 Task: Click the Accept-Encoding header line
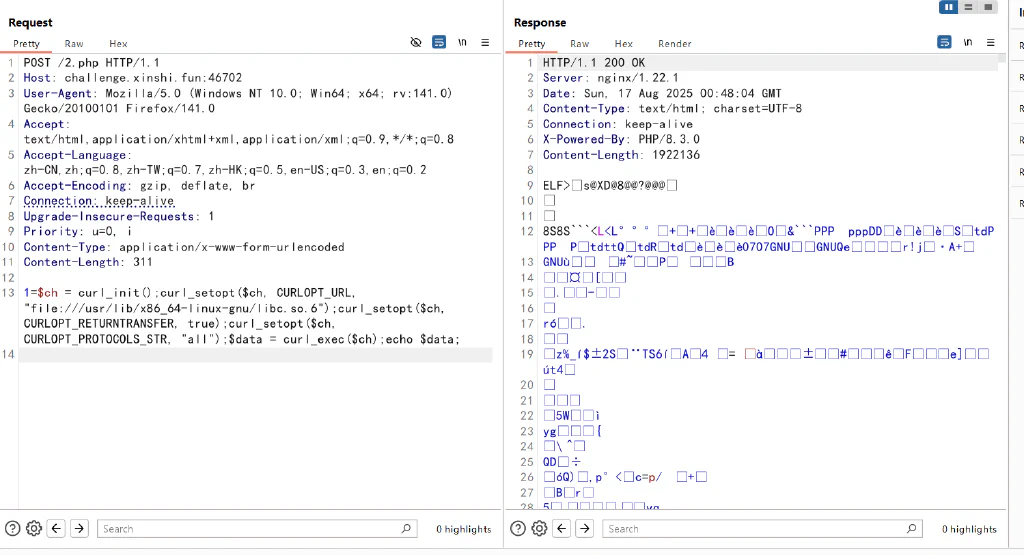coord(139,185)
